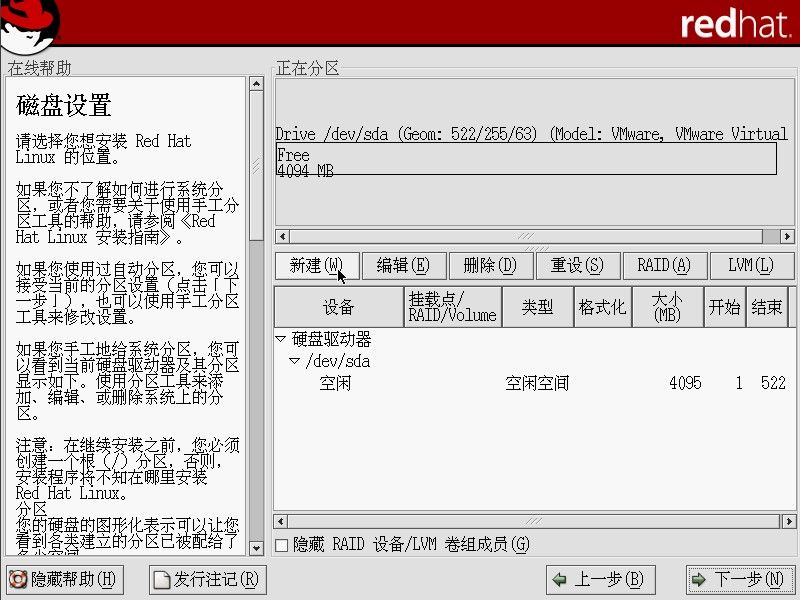800x600 pixels.
Task: Click the 新建(N) new partition button
Action: click(x=316, y=265)
